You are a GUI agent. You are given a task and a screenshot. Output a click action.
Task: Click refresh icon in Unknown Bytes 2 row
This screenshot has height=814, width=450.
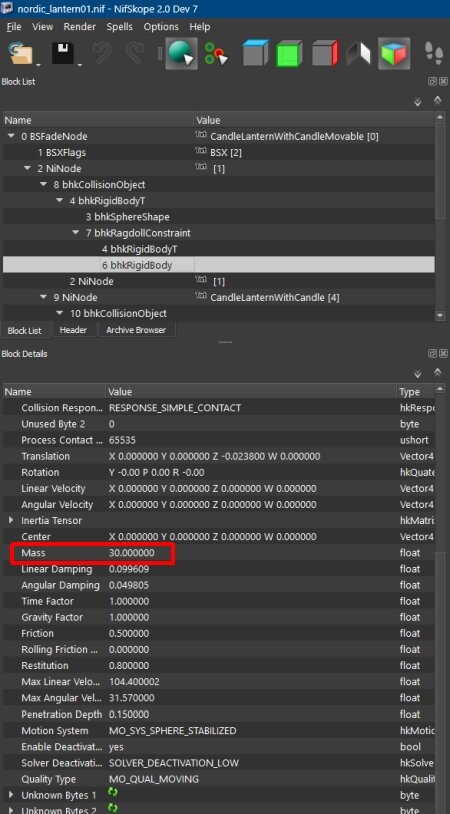(x=113, y=809)
